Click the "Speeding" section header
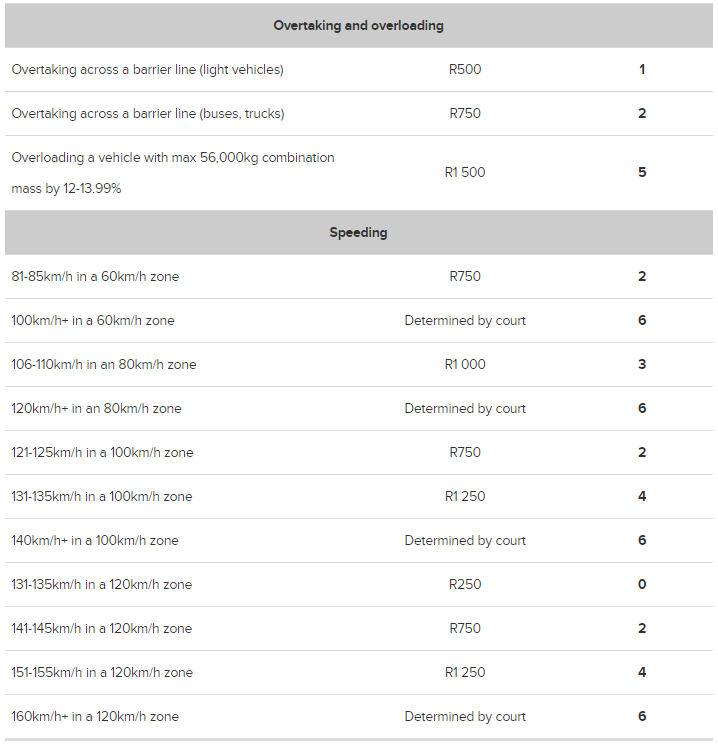Image resolution: width=718 pixels, height=752 pixels. tap(358, 233)
